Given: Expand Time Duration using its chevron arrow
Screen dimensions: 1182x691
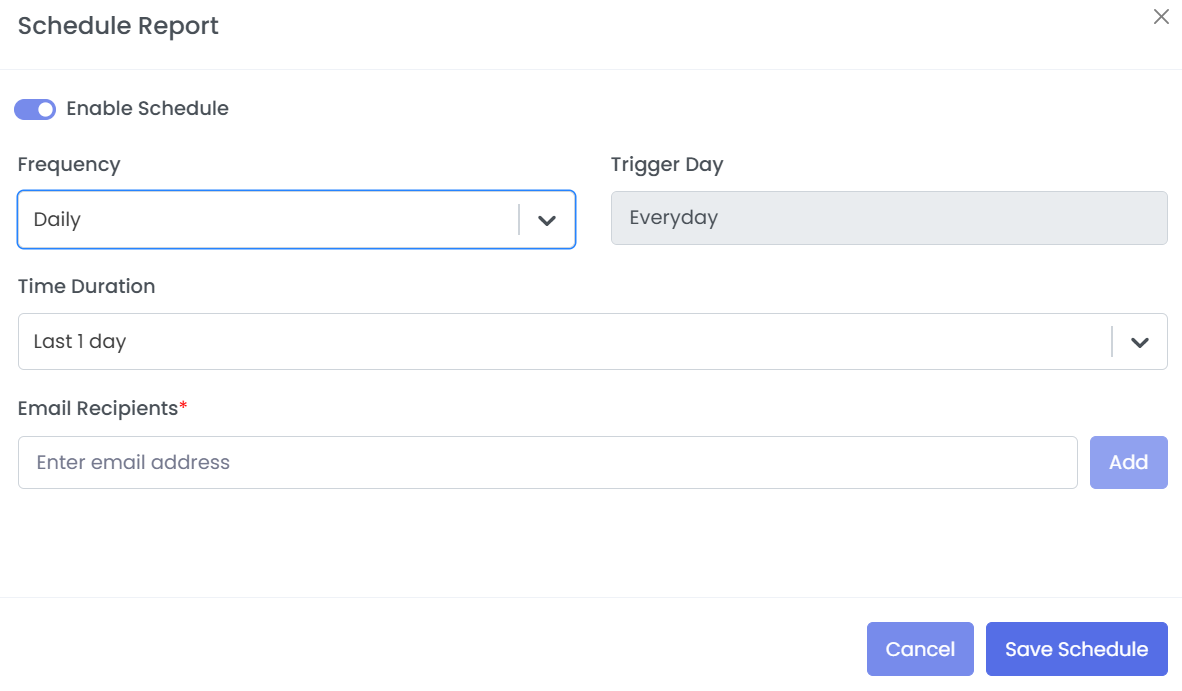Looking at the screenshot, I should [x=1139, y=342].
